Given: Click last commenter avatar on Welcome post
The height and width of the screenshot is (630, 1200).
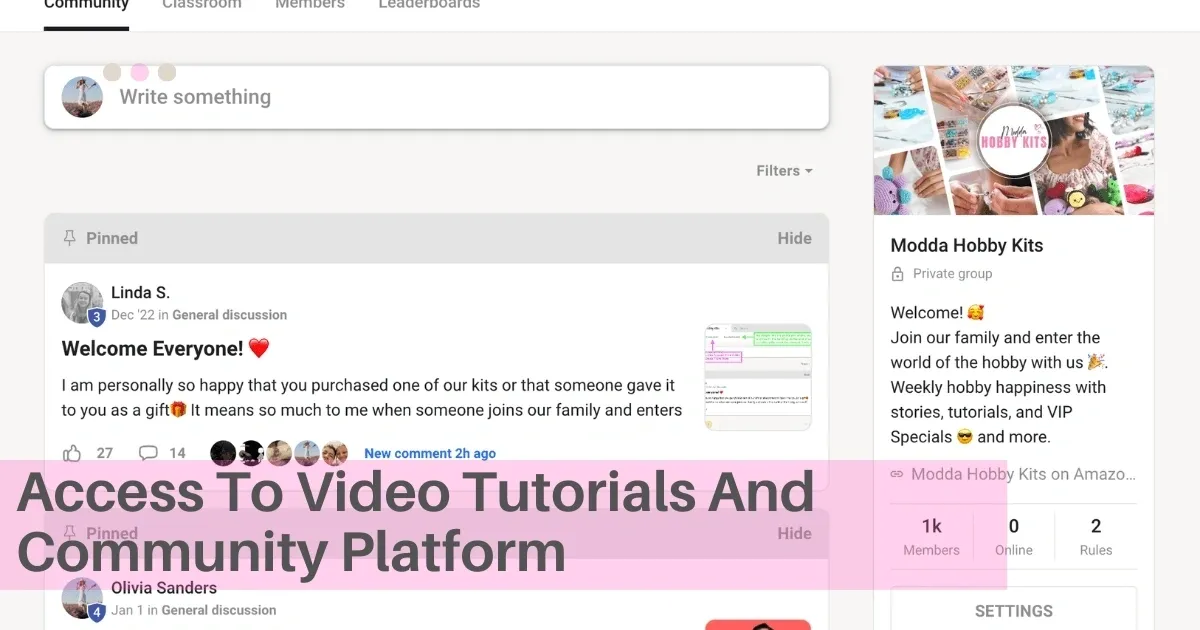Looking at the screenshot, I should [x=335, y=453].
